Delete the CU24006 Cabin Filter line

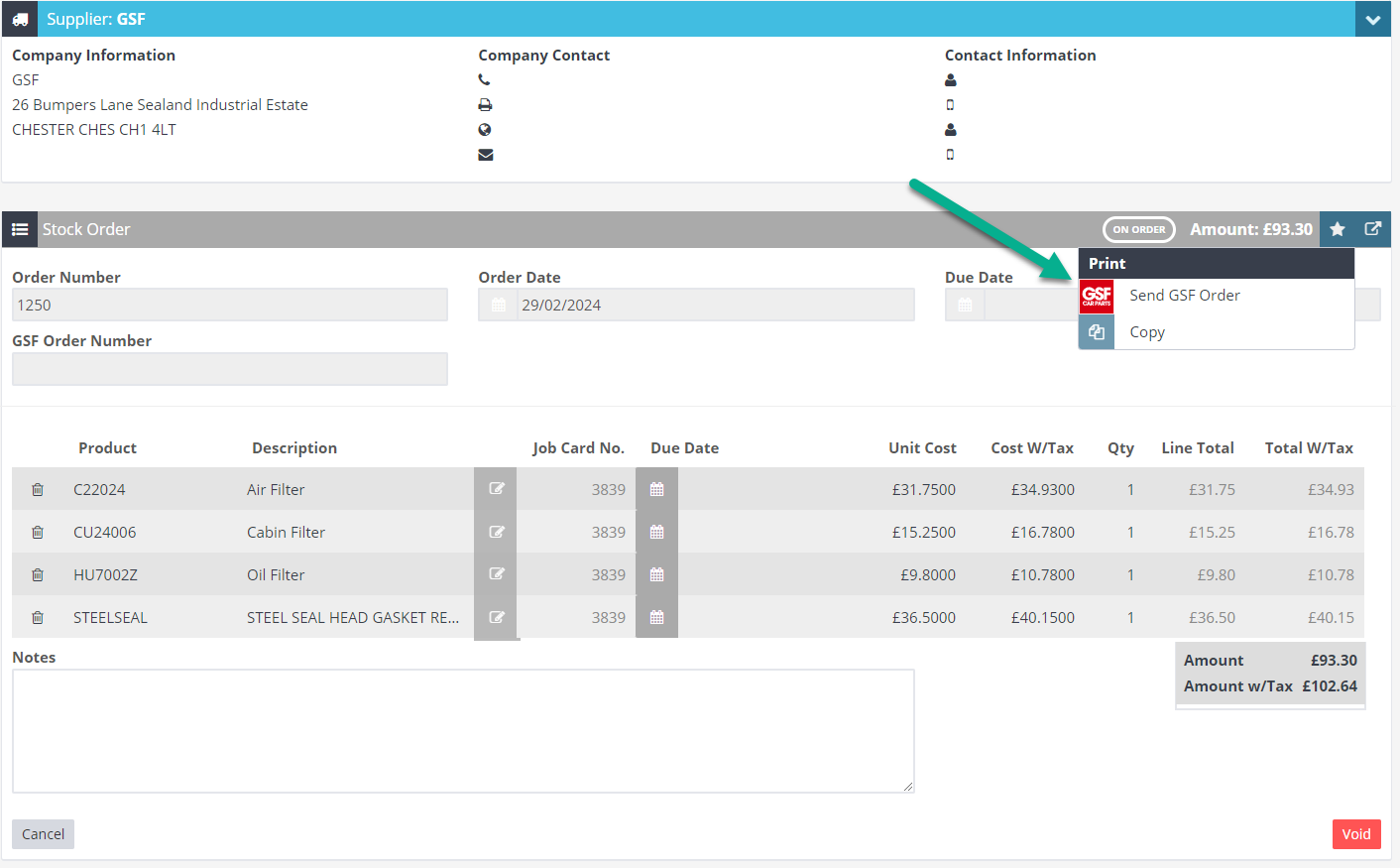pos(38,532)
